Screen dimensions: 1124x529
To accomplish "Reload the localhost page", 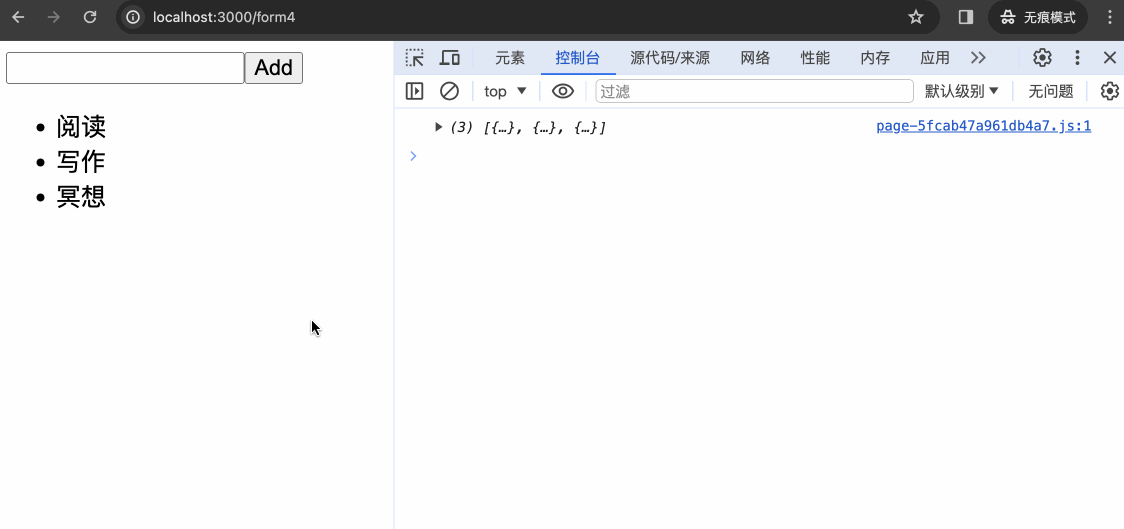I will (x=90, y=17).
